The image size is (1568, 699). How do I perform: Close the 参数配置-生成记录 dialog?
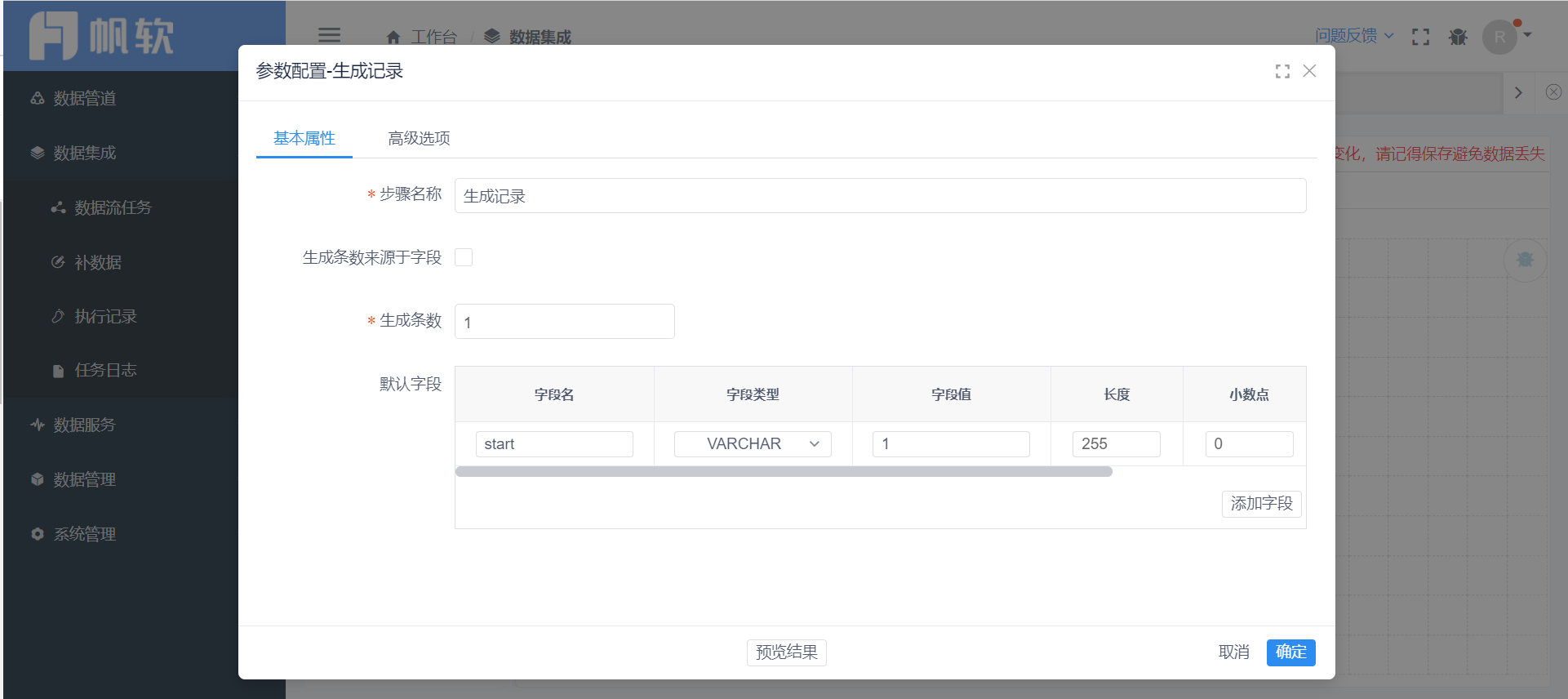point(1309,71)
